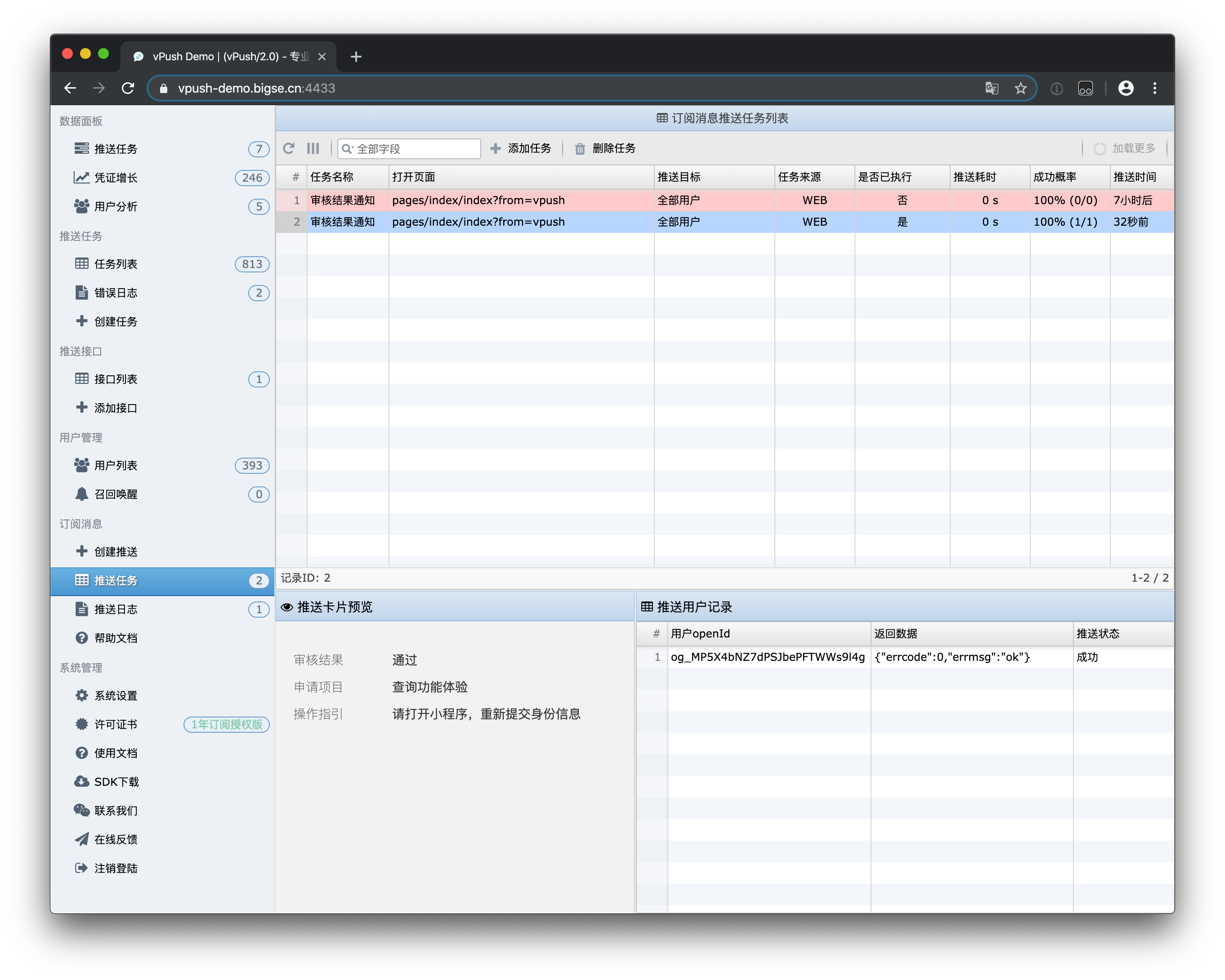1225x980 pixels.
Task: Sort by the 成功概率 column header
Action: [x=1070, y=177]
